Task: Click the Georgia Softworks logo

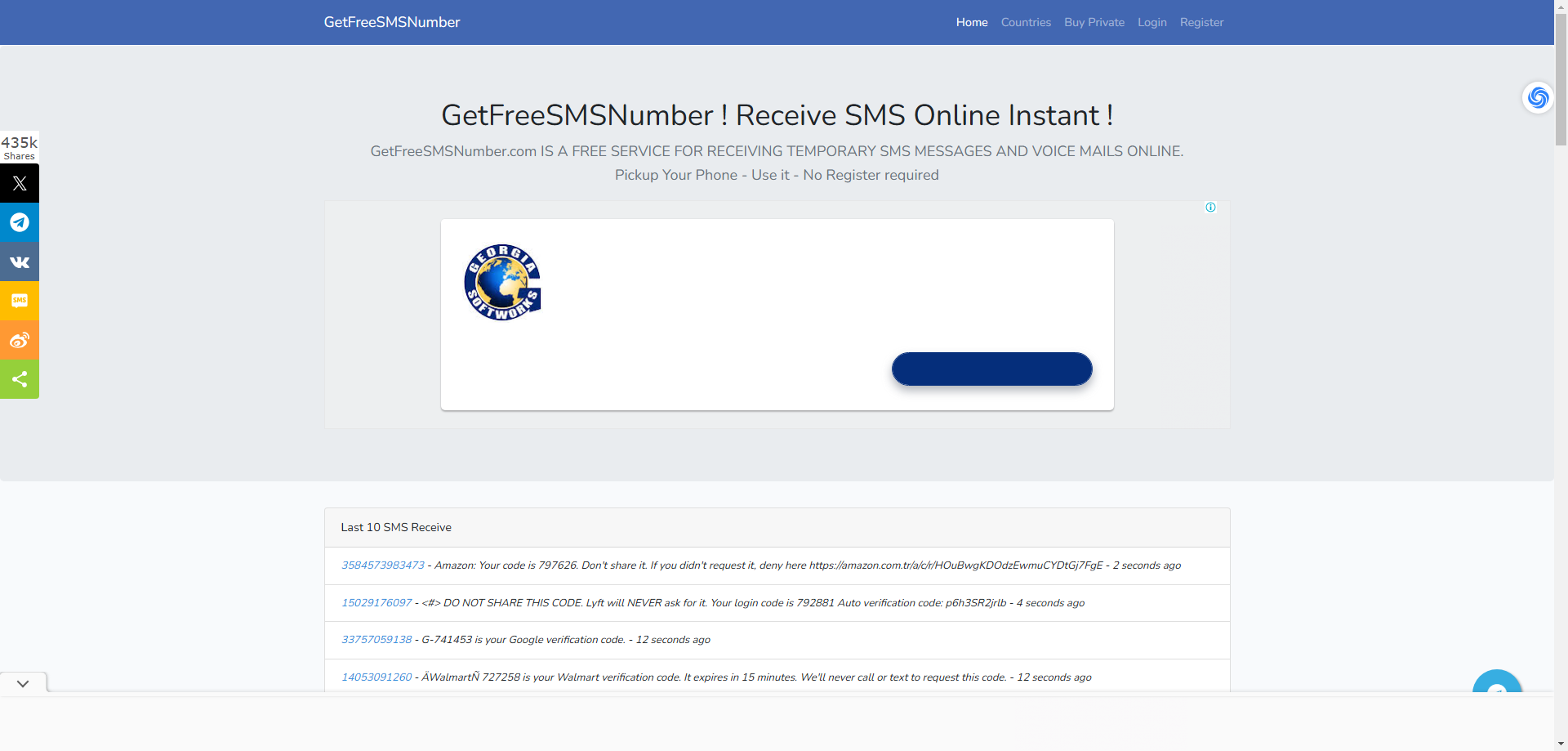Action: coord(502,283)
